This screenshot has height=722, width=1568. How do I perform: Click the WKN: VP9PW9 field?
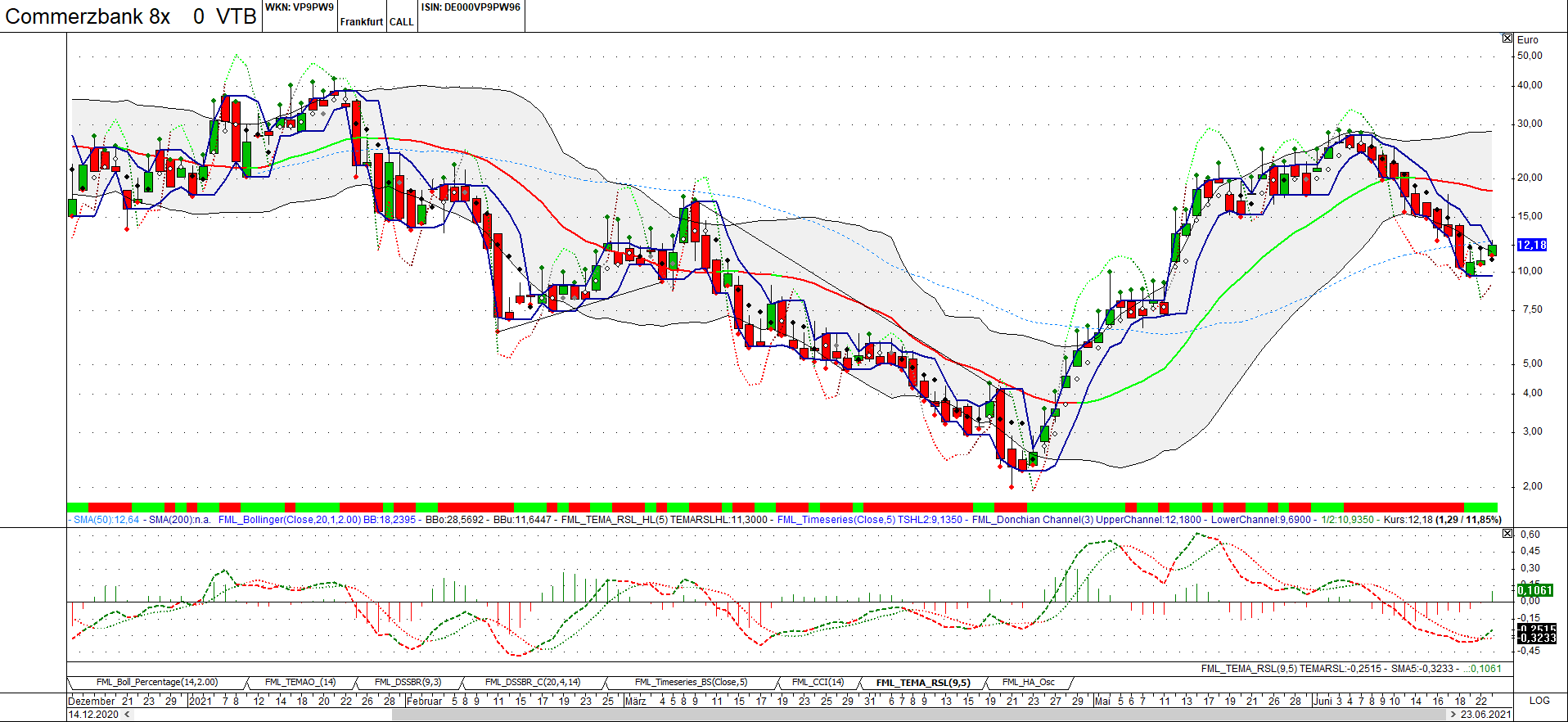pyautogui.click(x=300, y=7)
